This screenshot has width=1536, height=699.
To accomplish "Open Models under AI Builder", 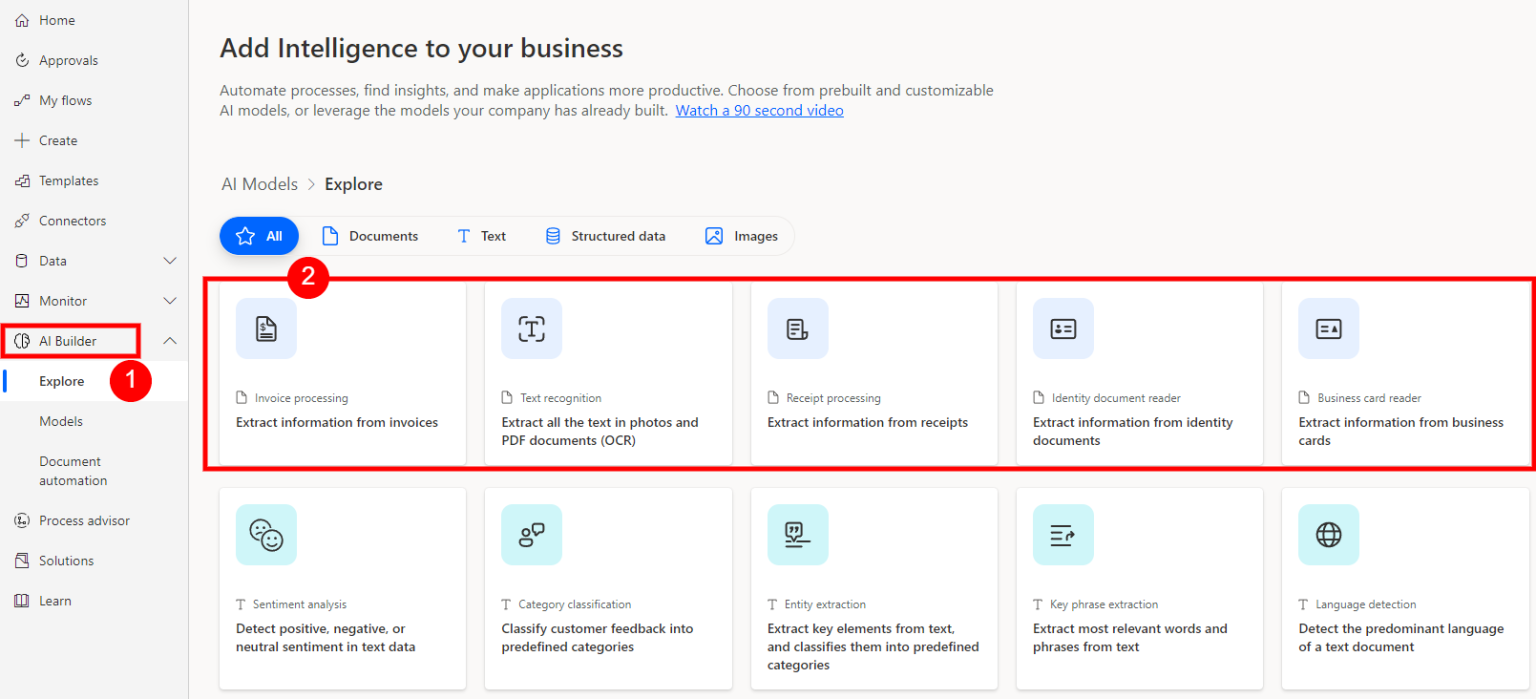I will click(61, 421).
